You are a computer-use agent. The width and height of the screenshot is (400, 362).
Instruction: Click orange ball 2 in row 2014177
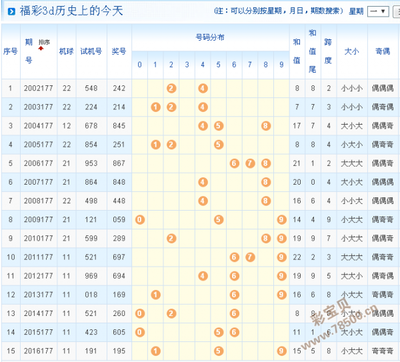click(171, 313)
